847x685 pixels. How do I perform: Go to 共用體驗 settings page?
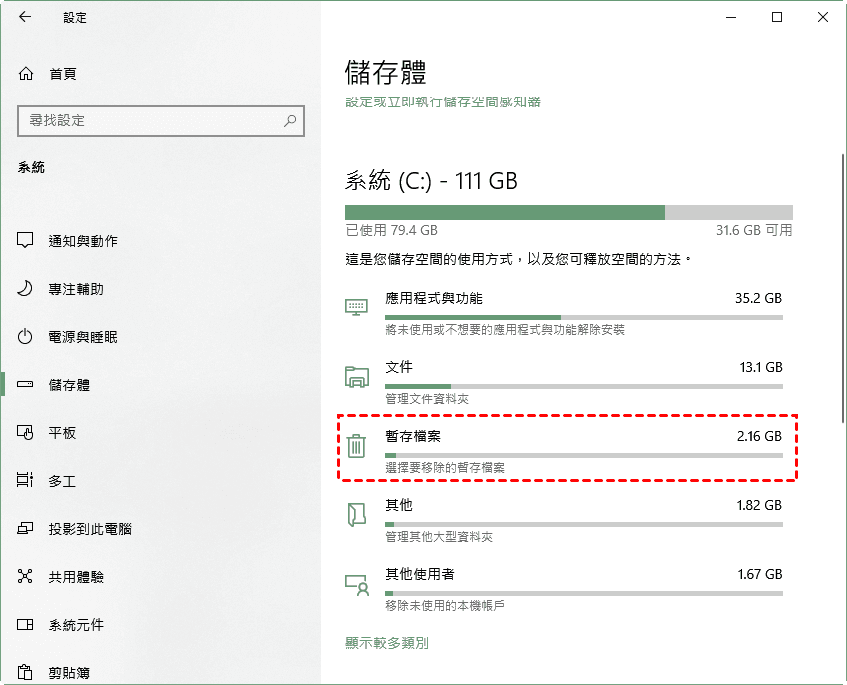[76, 577]
